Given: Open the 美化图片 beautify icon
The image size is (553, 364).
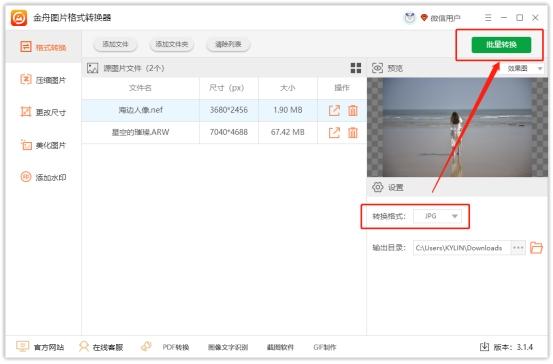Looking at the screenshot, I should tap(26, 145).
